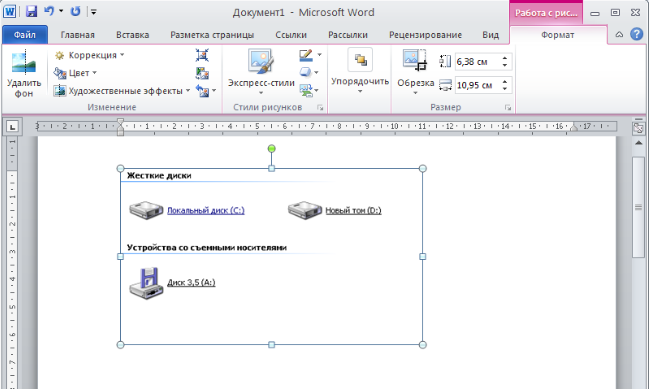This screenshot has width=649, height=391.
Task: Click the Жесткие диски heading
Action: point(159,175)
